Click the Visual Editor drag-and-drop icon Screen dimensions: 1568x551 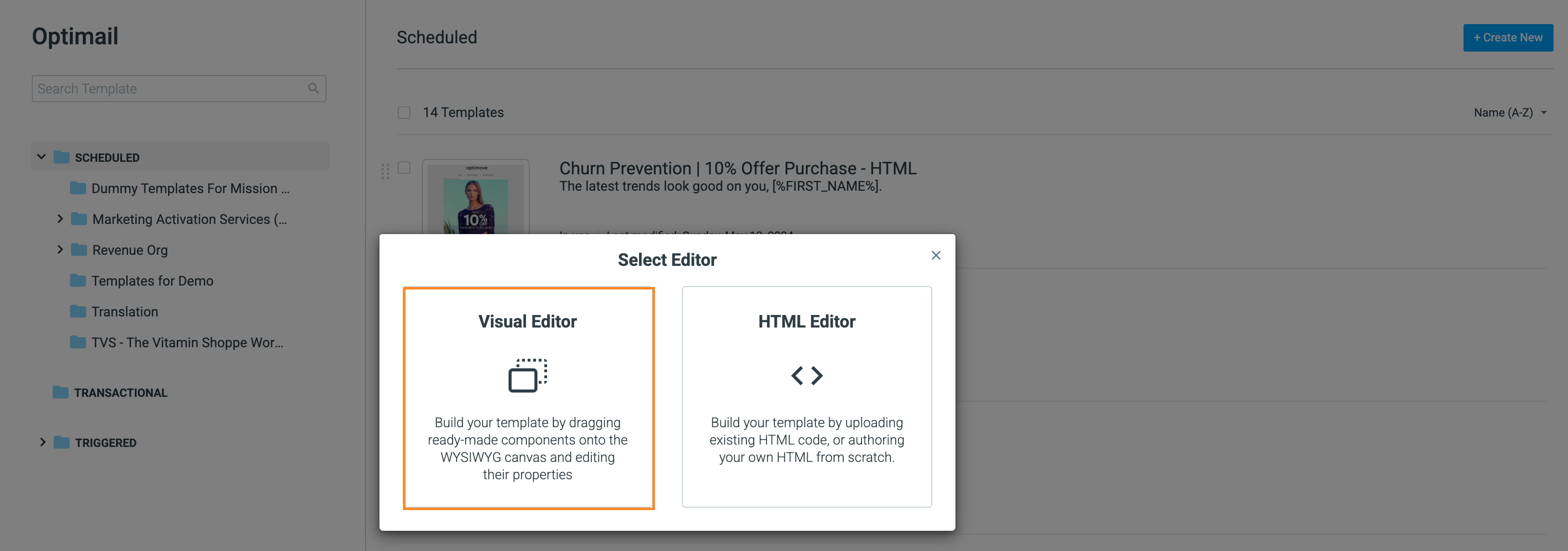(528, 375)
